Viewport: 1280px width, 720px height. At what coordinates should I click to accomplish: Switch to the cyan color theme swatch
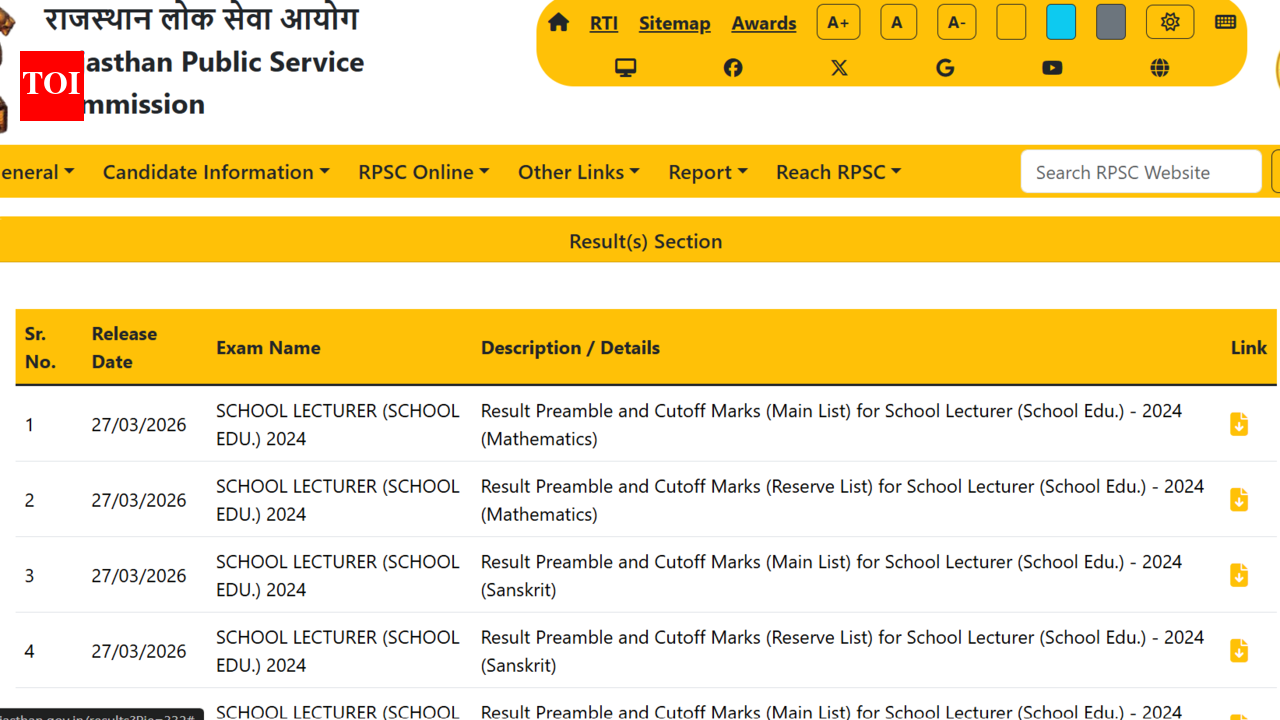[x=1061, y=21]
